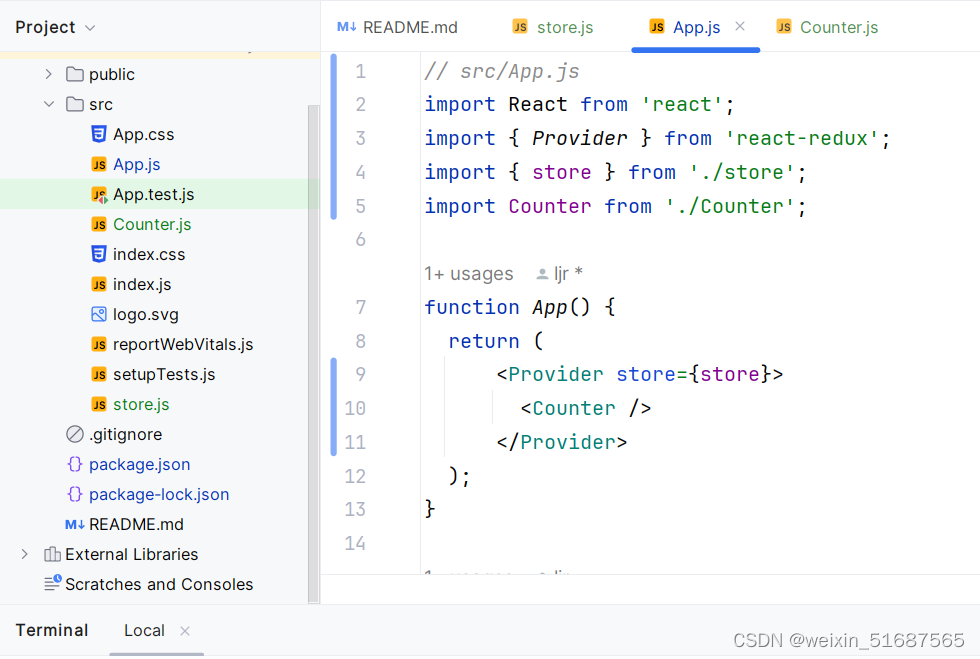
Task: Expand the External Libraries node
Action: pyautogui.click(x=23, y=554)
